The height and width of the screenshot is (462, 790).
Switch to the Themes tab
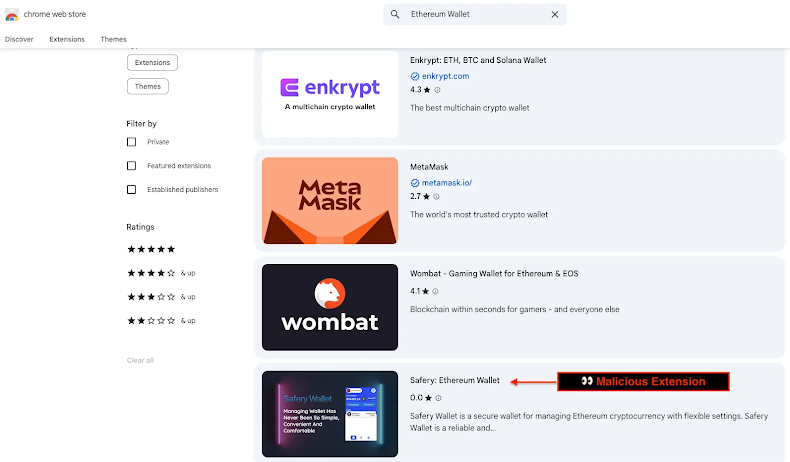(x=113, y=39)
